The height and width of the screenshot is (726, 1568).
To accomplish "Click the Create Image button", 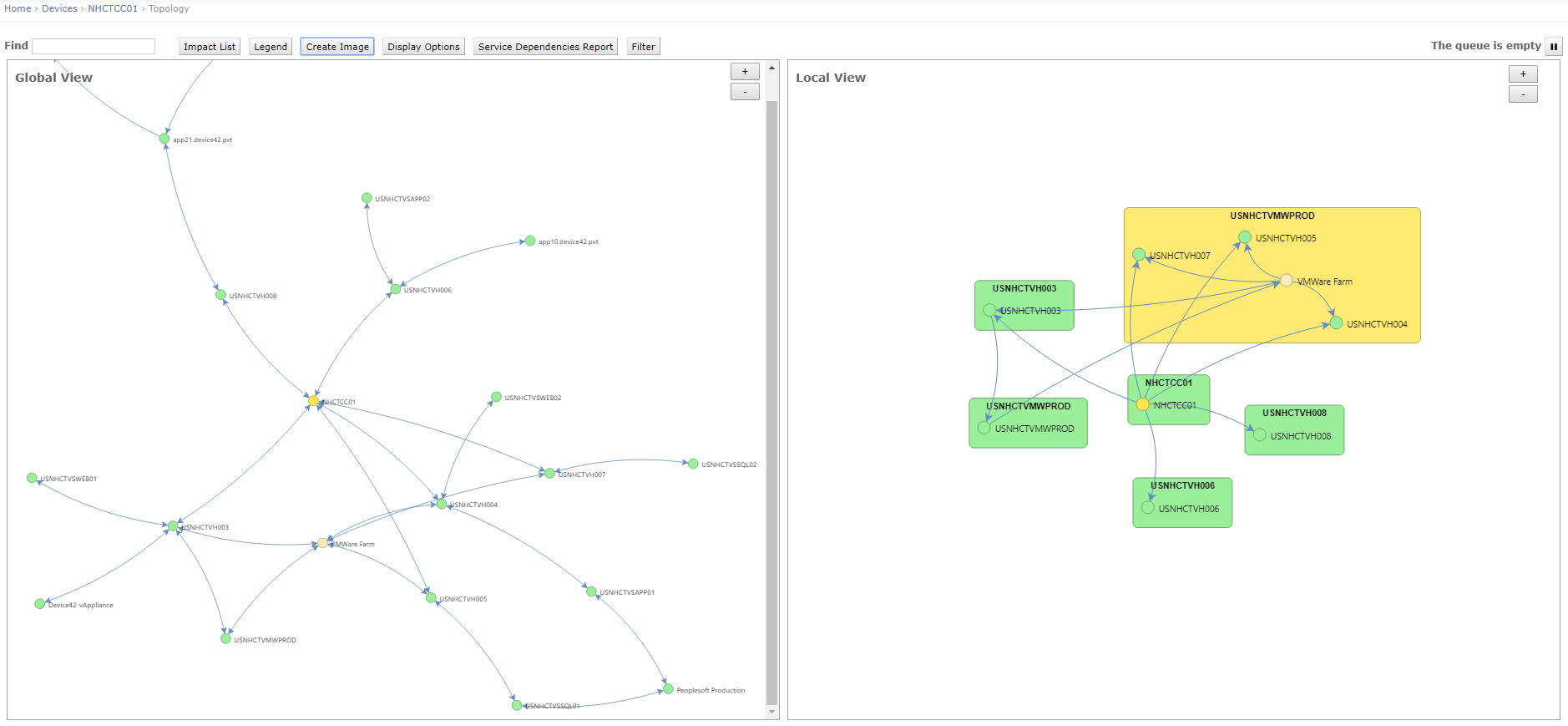I will (x=337, y=47).
